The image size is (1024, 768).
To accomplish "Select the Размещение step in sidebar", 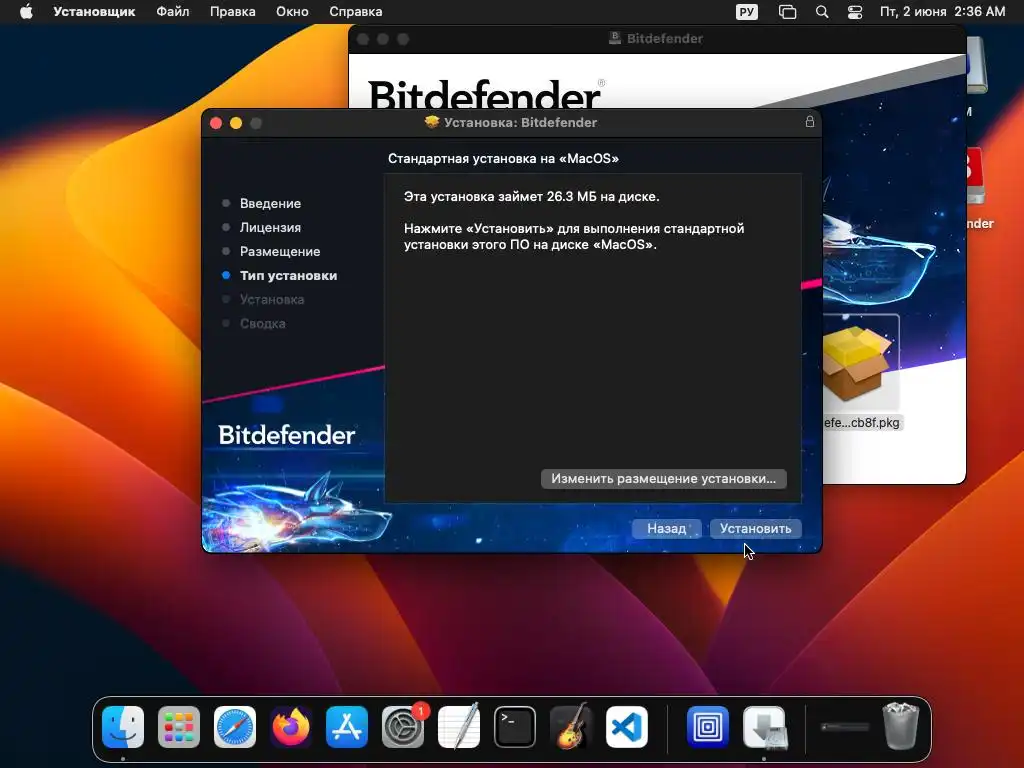I will pyautogui.click(x=280, y=251).
